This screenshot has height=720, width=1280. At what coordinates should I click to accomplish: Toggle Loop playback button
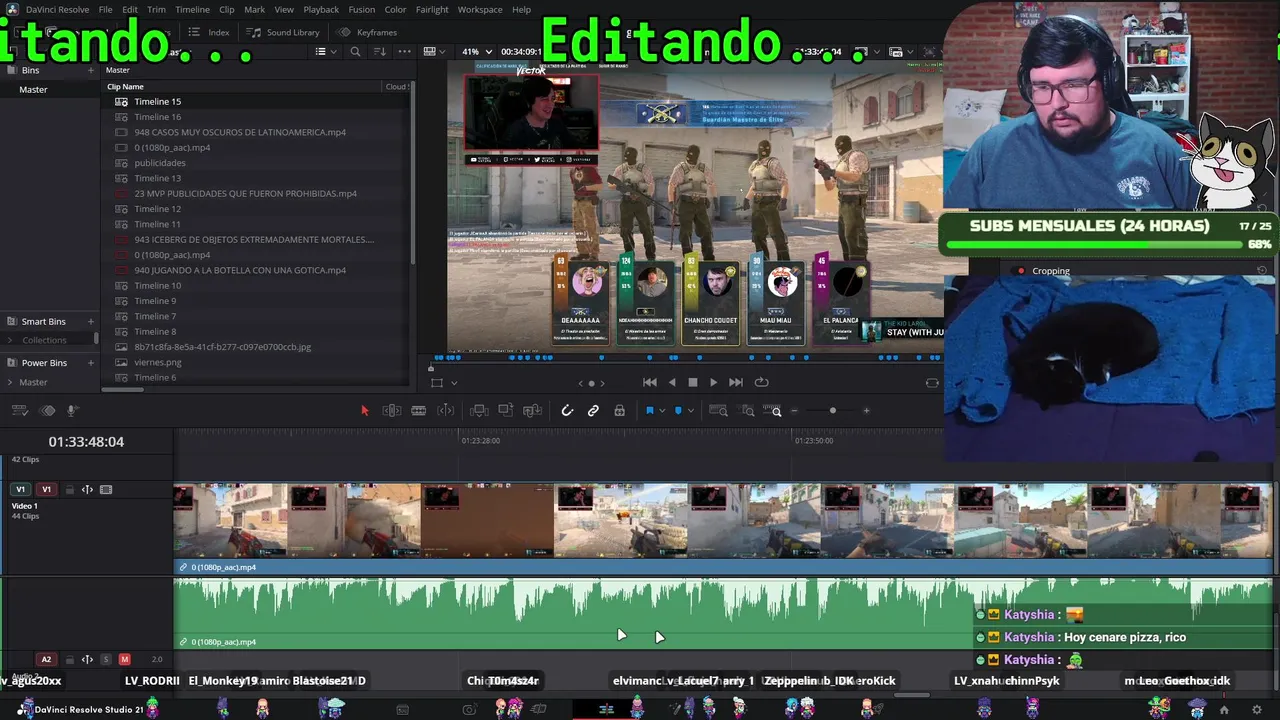(761, 382)
